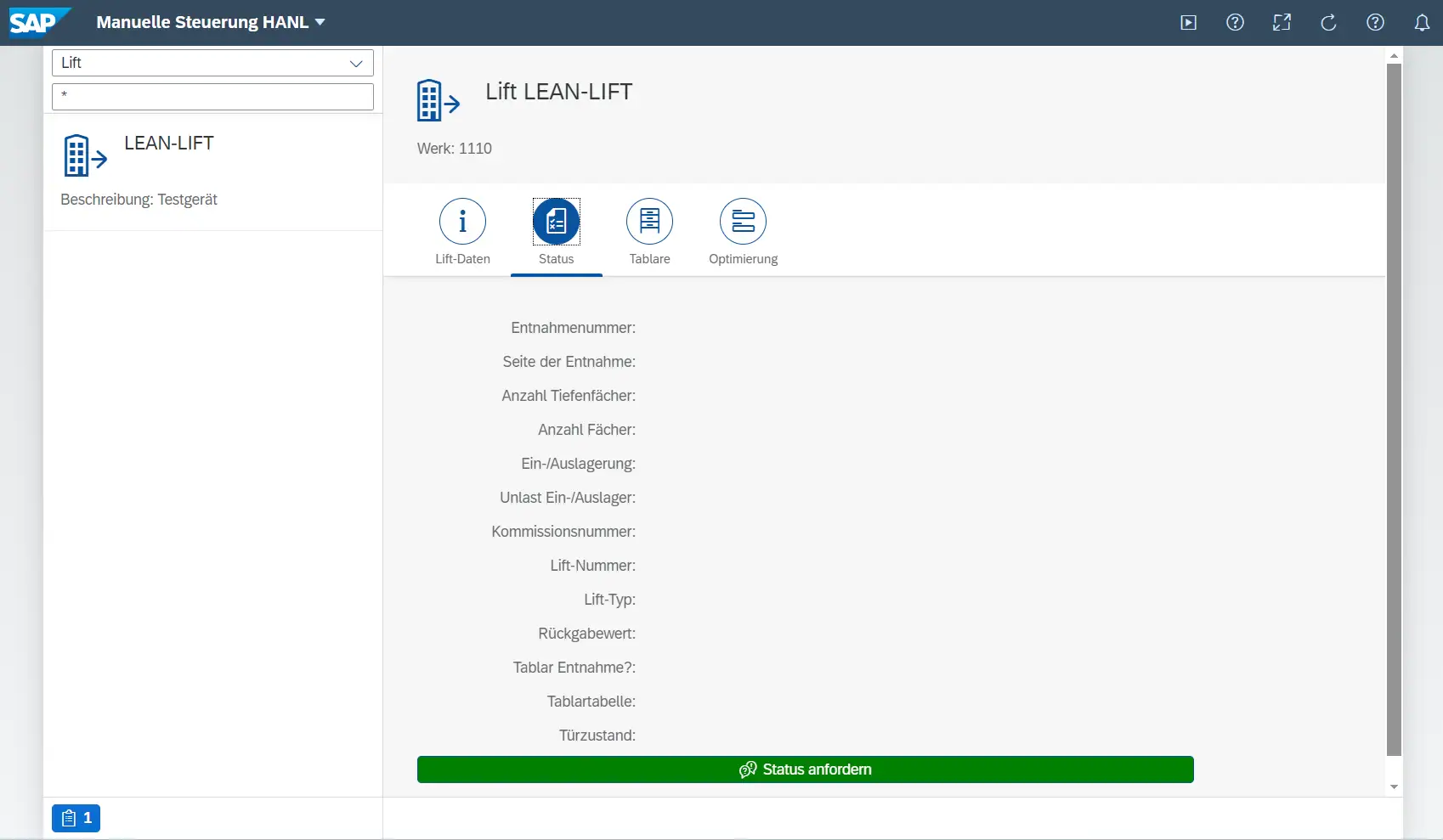Click the Lift-Typ label

[x=610, y=600]
